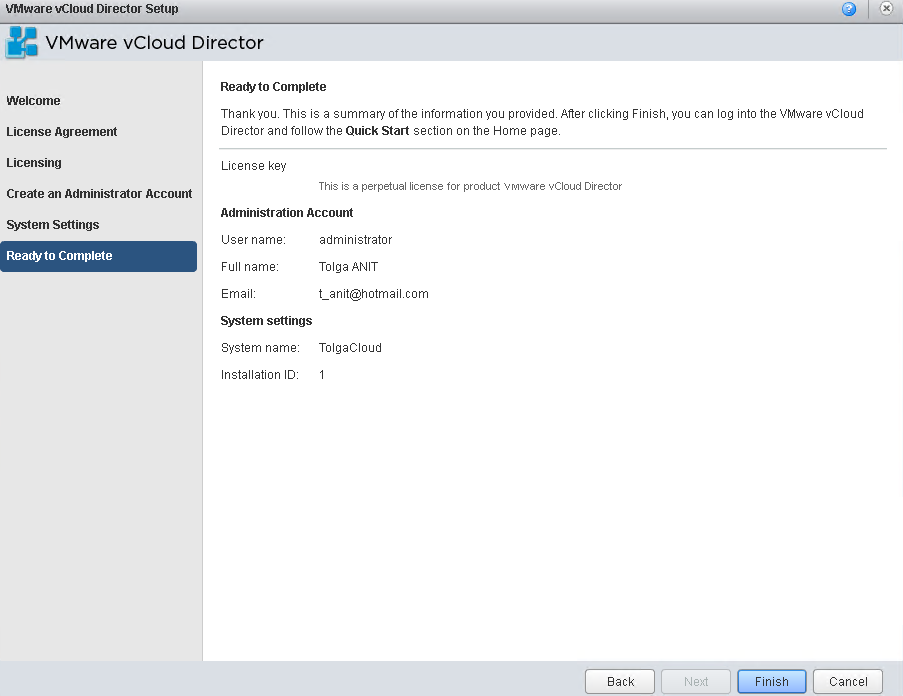Click the Installation ID: label
The image size is (903, 696).
[260, 375]
